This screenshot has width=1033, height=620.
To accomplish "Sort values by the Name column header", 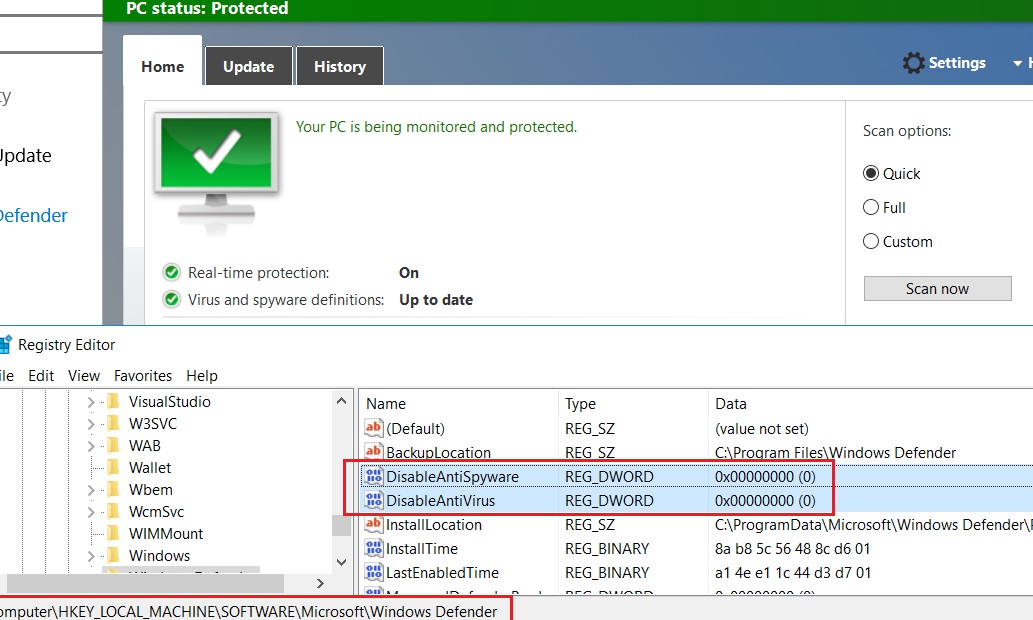I will pyautogui.click(x=459, y=403).
